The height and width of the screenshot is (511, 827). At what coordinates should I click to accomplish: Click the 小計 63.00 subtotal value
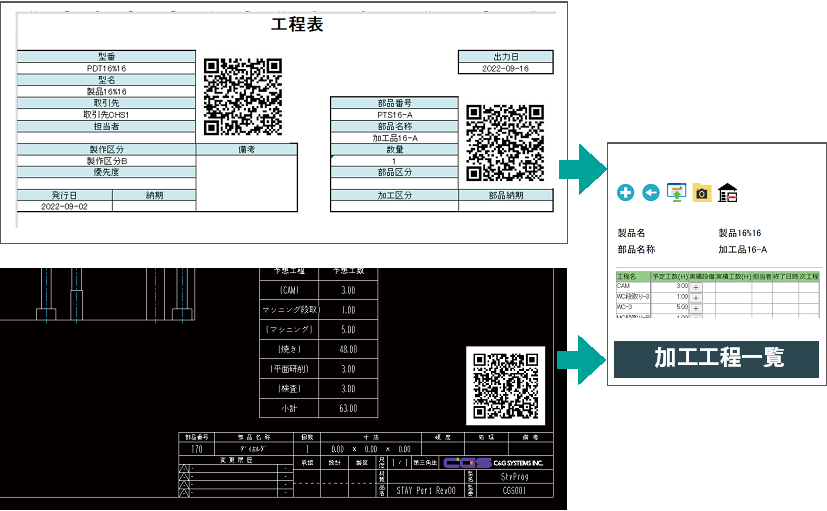[x=348, y=408]
